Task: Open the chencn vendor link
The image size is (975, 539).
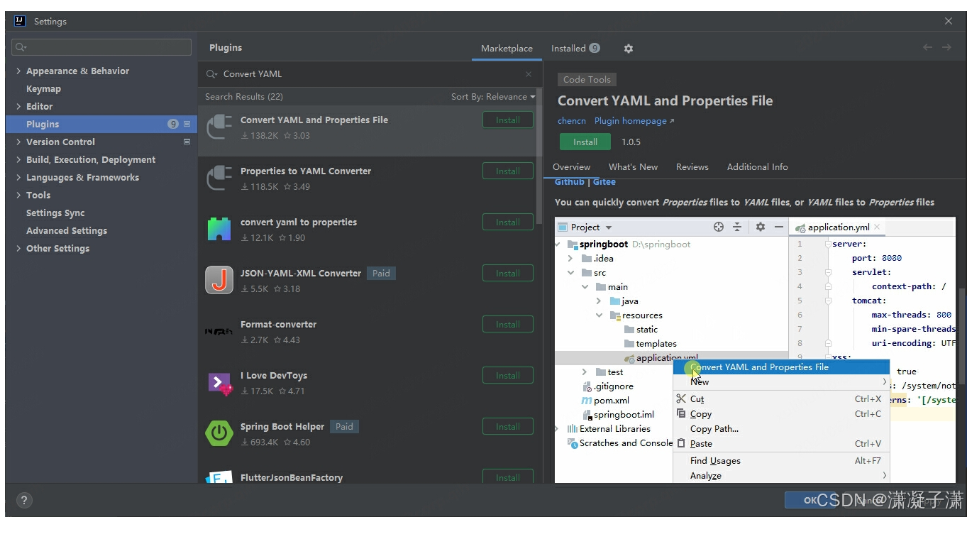Action: click(571, 121)
